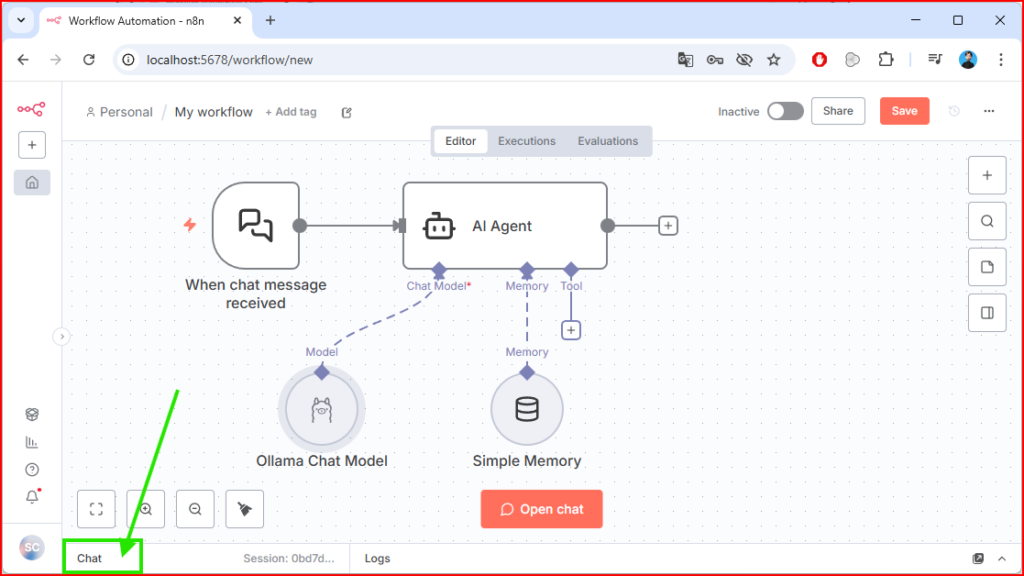Open the notifications bell icon
Screen dimensions: 1024x576
[32, 497]
